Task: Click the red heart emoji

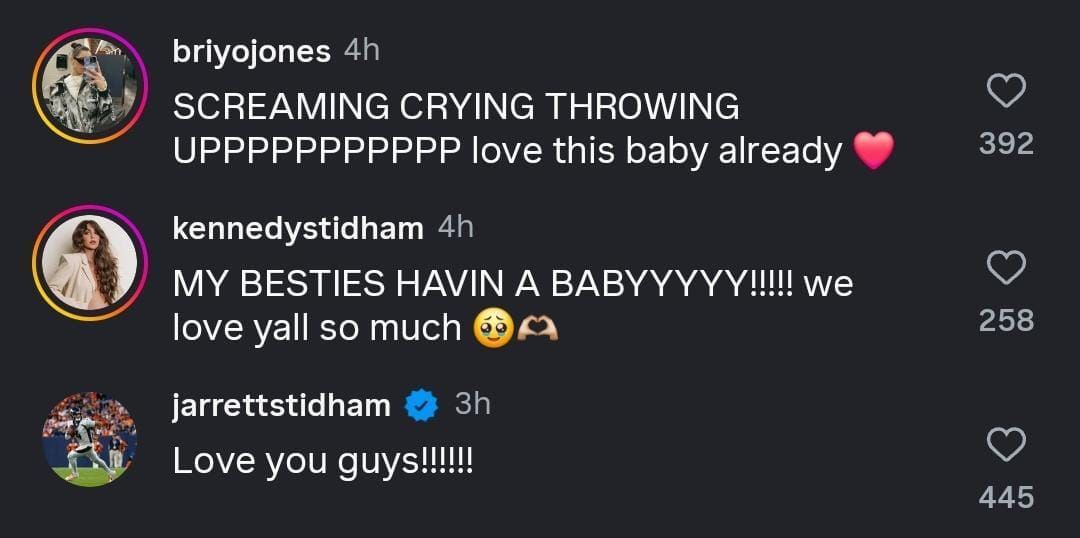Action: pyautogui.click(x=873, y=151)
